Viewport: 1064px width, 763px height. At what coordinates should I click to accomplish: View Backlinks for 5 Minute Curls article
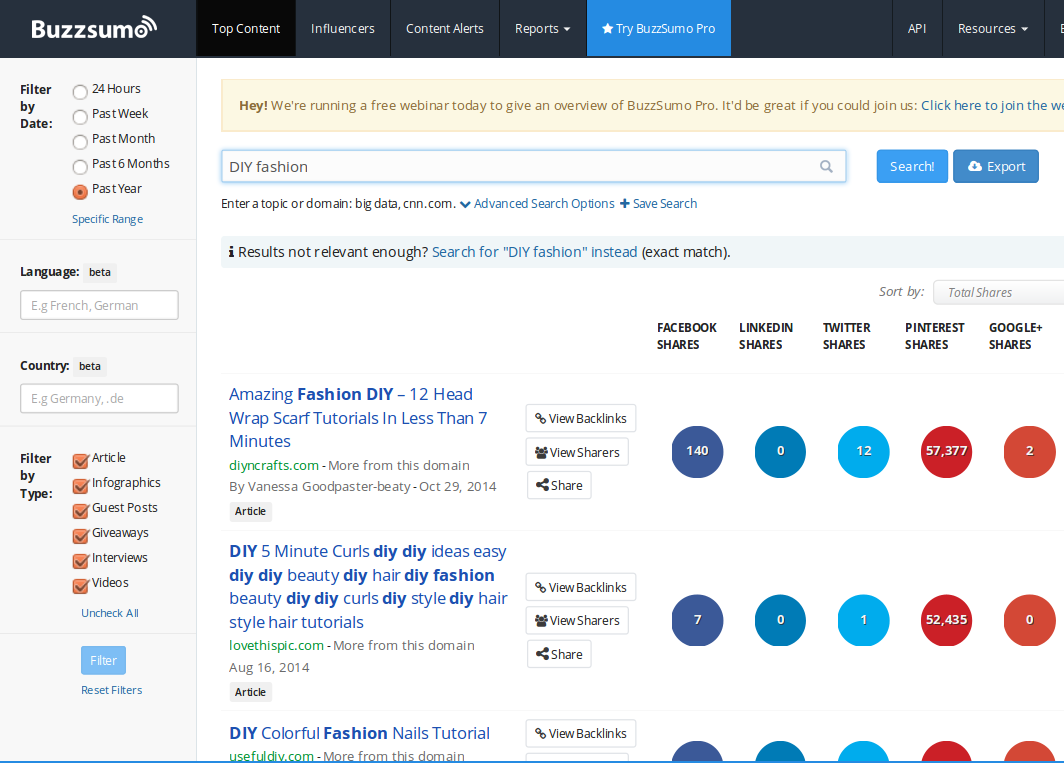[x=581, y=587]
